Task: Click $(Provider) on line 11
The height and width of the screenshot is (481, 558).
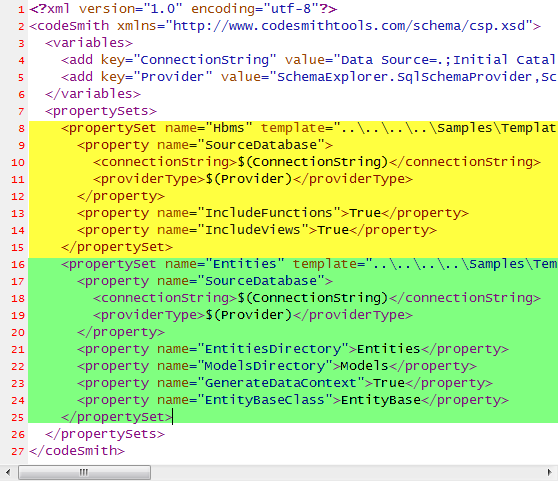Action: [x=249, y=179]
